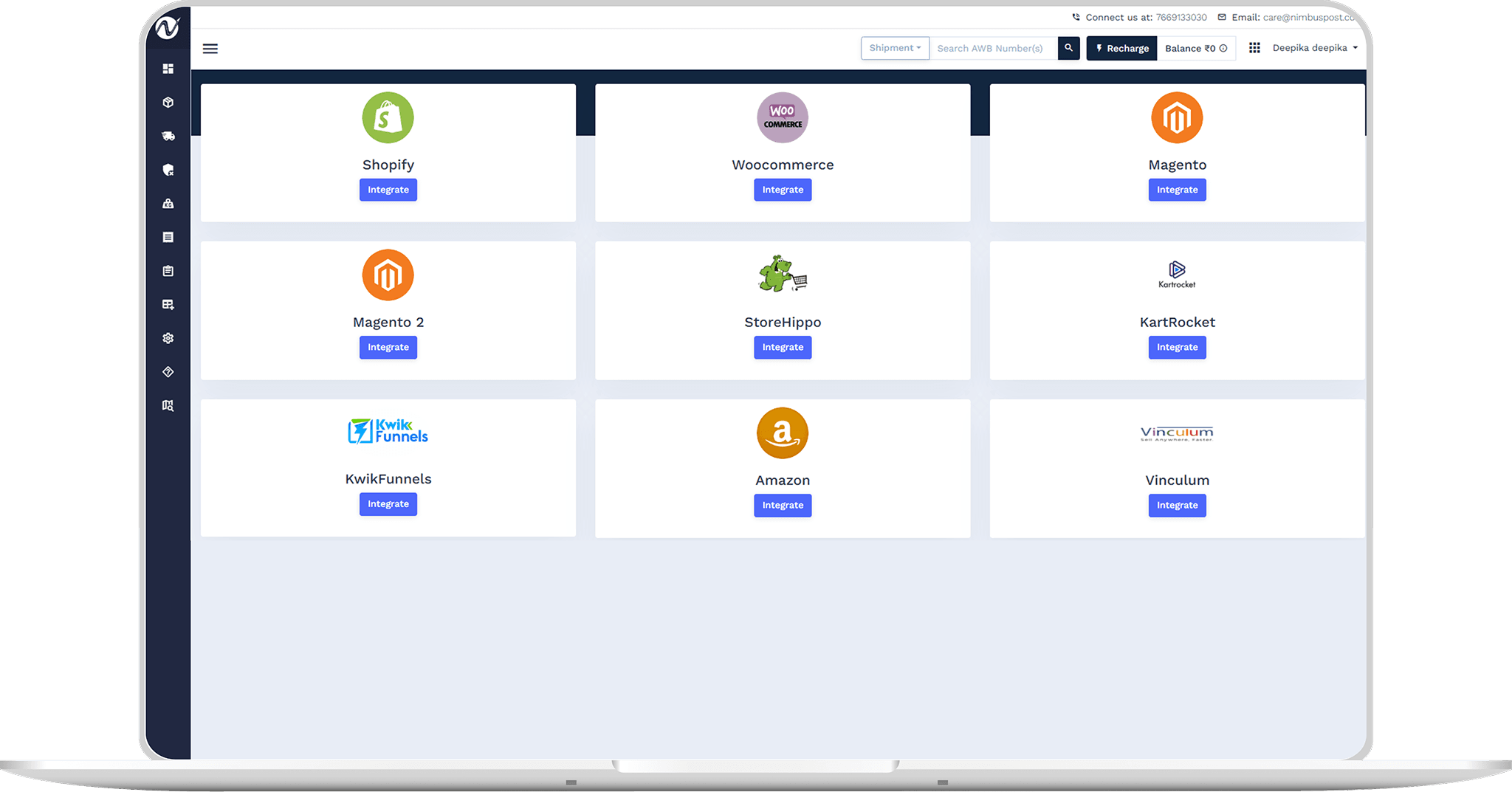
Task: Expand the Shipment search type dropdown
Action: click(x=895, y=48)
